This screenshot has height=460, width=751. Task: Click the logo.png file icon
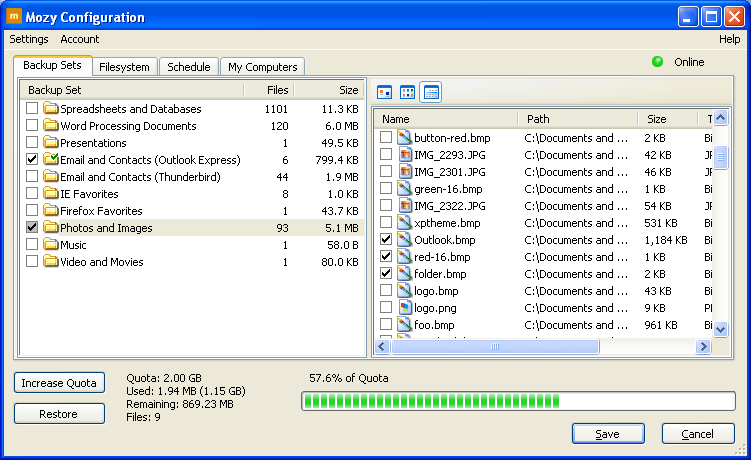tap(405, 308)
